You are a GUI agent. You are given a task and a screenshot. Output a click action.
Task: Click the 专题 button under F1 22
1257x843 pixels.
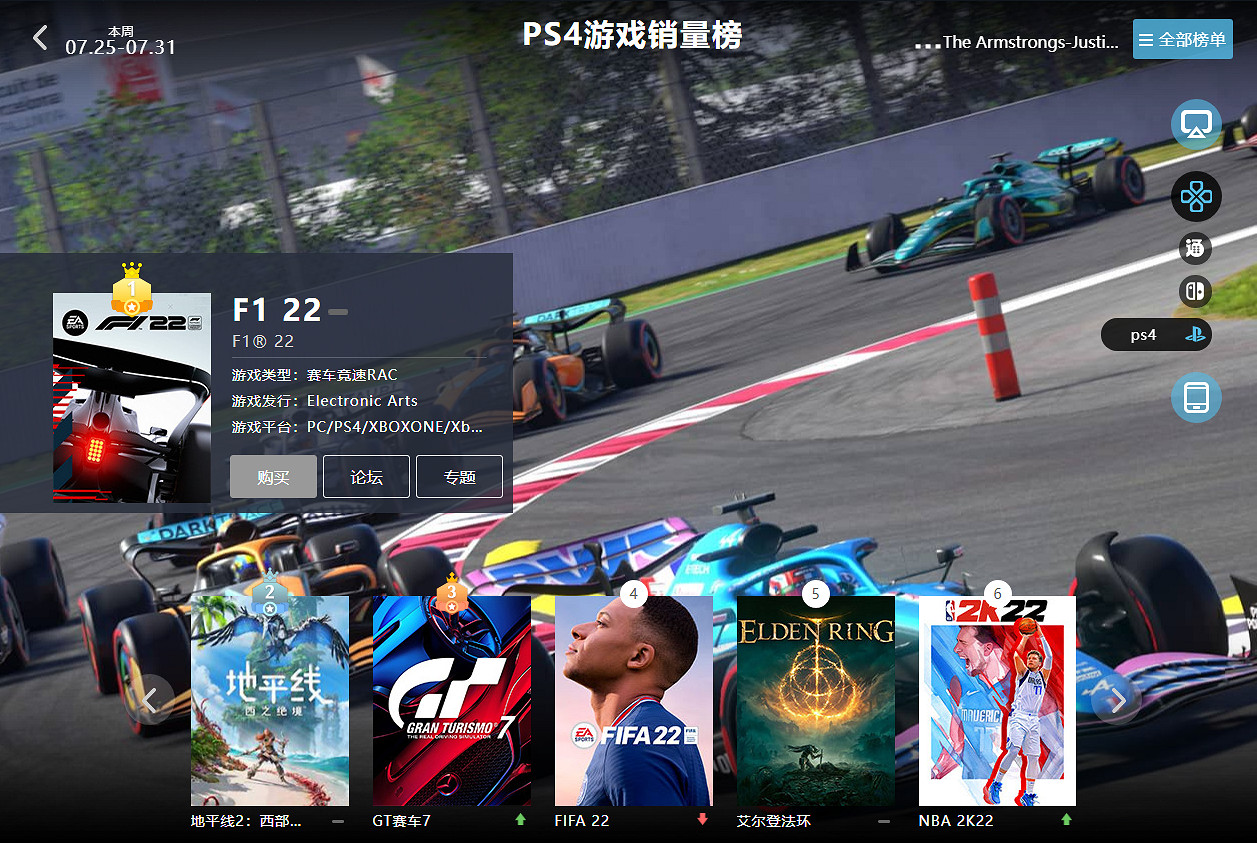point(459,476)
